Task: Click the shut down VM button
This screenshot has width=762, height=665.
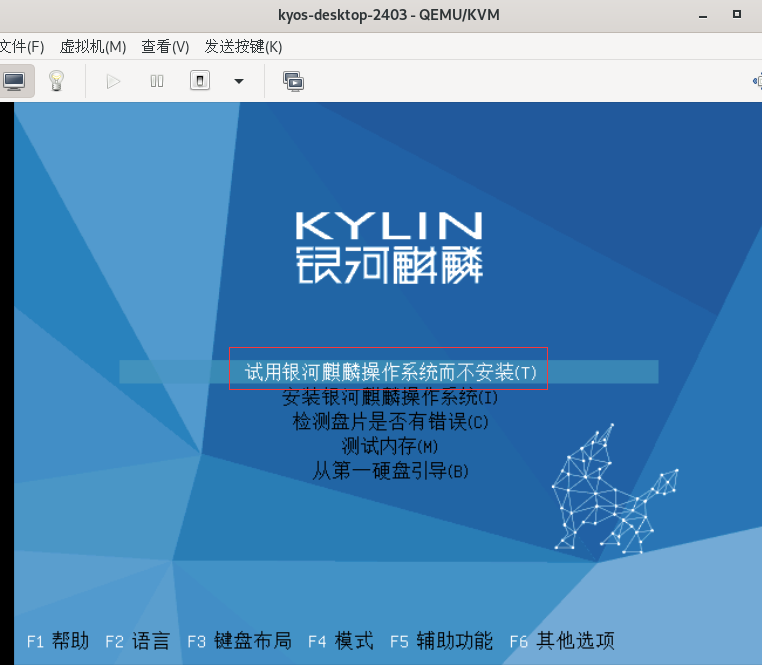Action: tap(200, 81)
